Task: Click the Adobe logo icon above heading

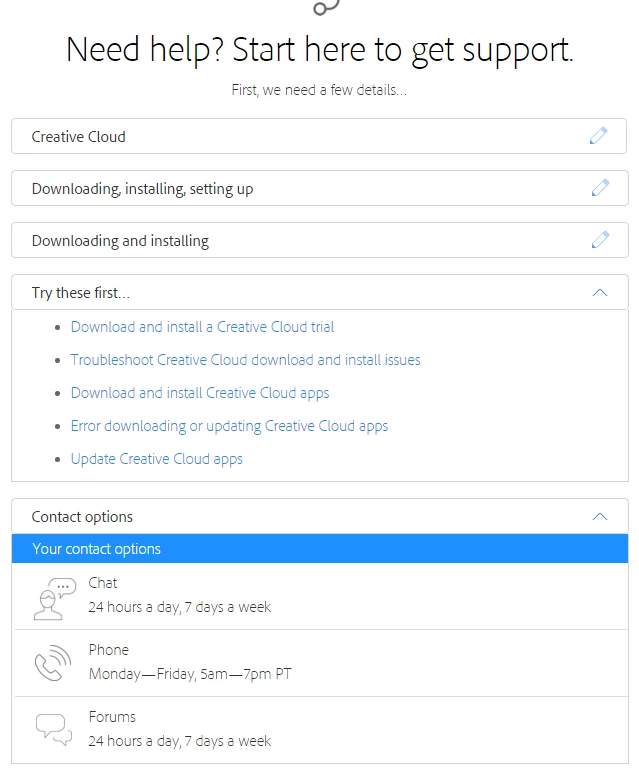Action: [326, 8]
